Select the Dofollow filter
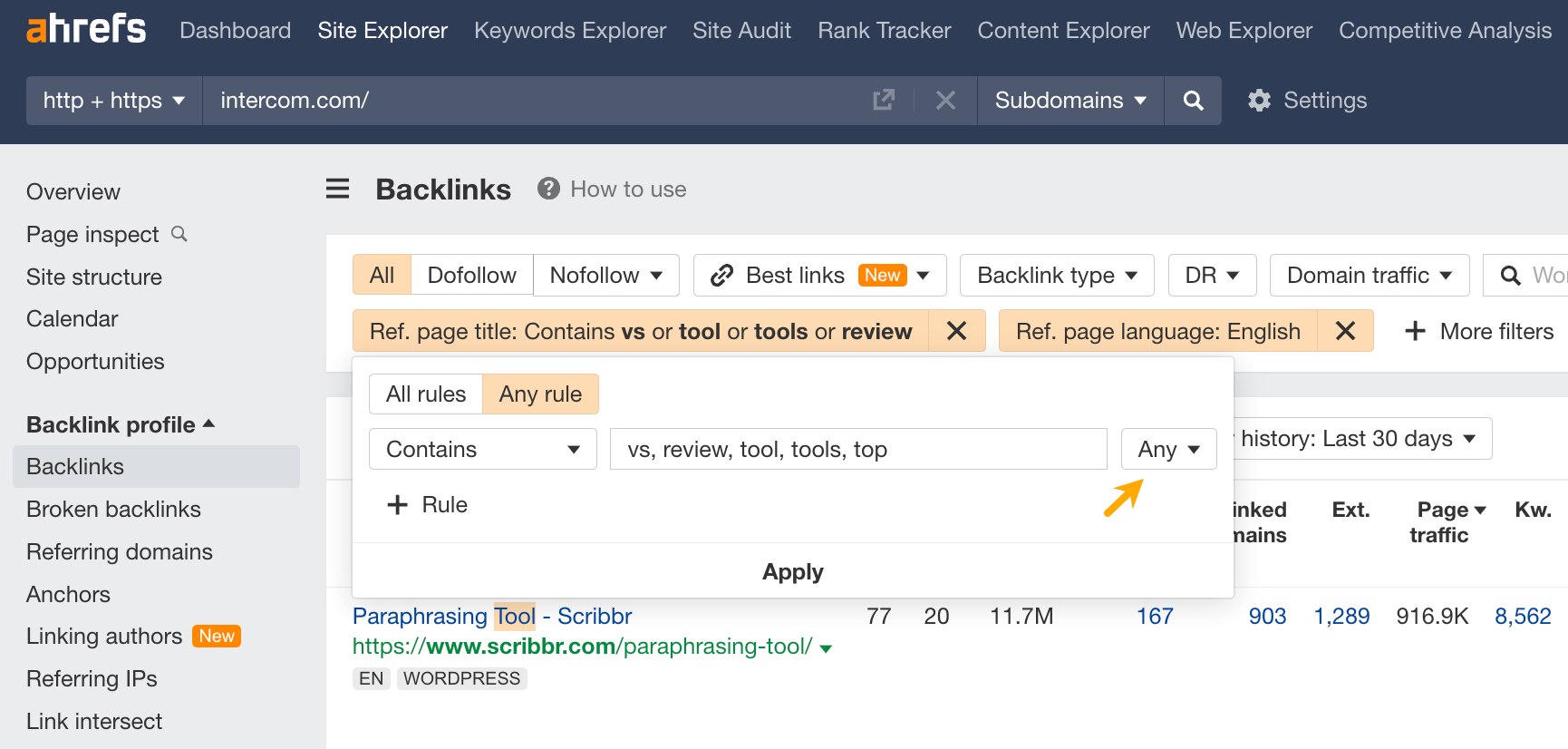This screenshot has width=1568, height=749. point(471,275)
